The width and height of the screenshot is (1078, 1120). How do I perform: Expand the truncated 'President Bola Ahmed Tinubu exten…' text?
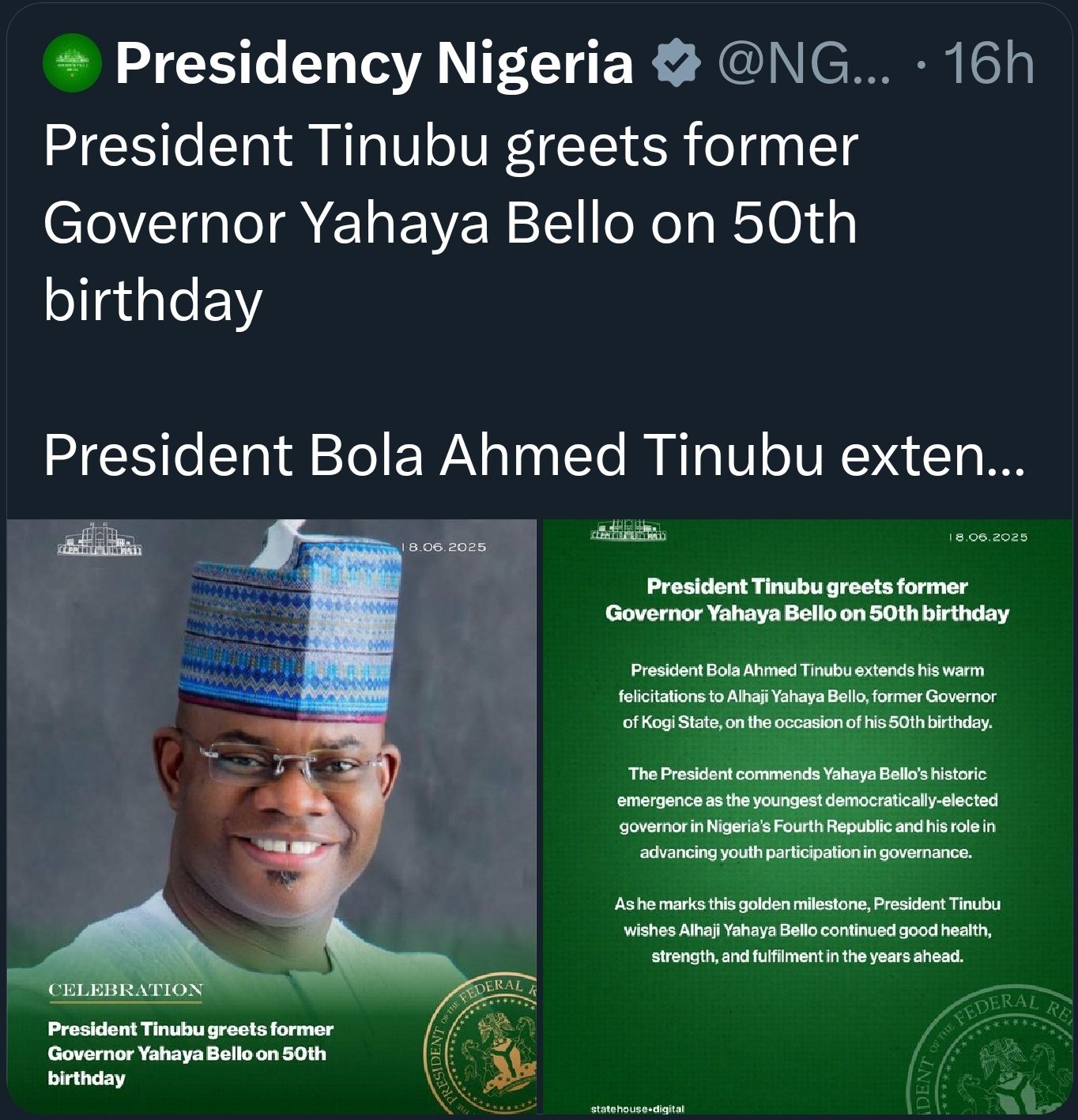point(534,455)
